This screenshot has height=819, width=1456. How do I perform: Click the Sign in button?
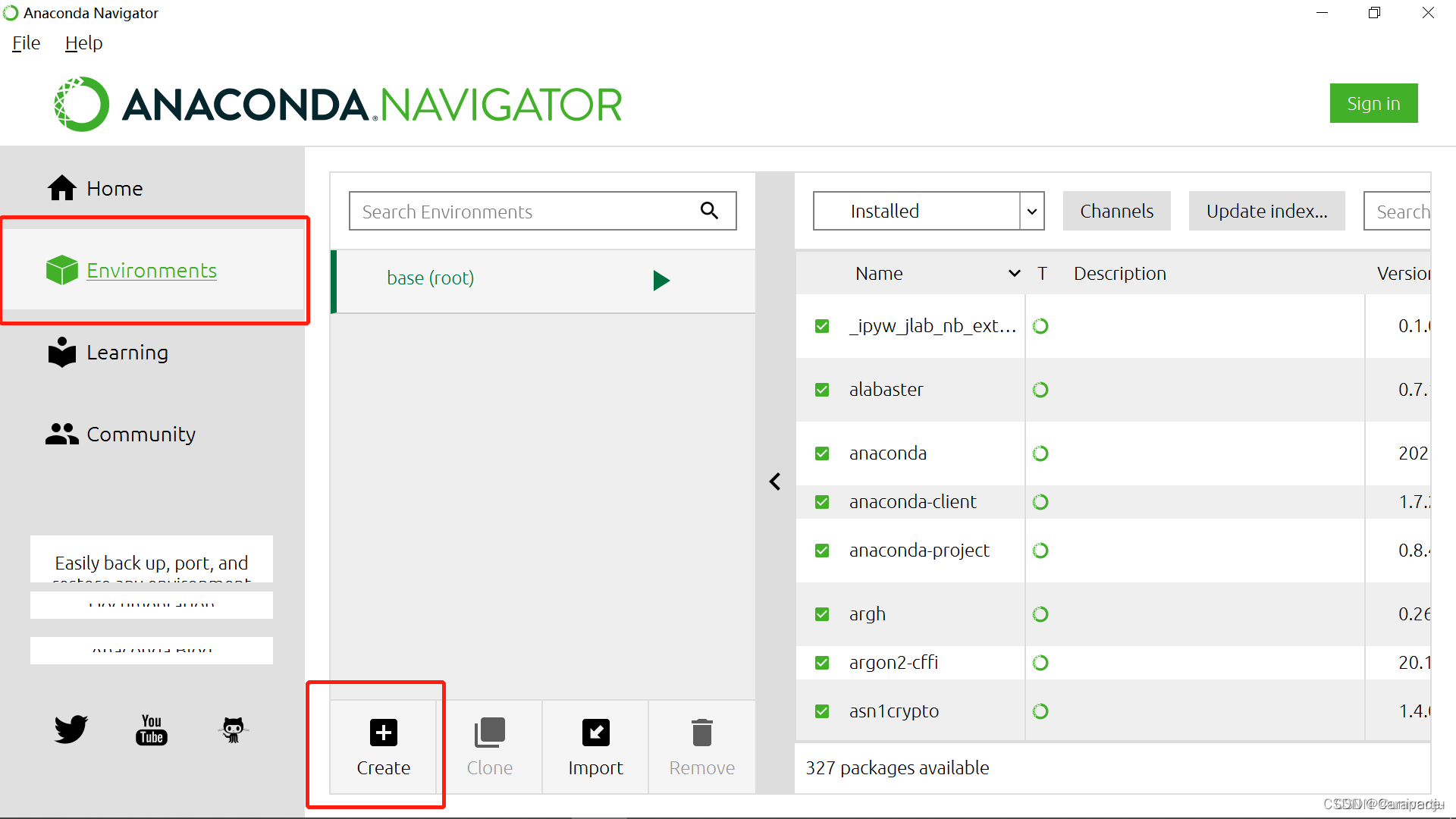1373,103
